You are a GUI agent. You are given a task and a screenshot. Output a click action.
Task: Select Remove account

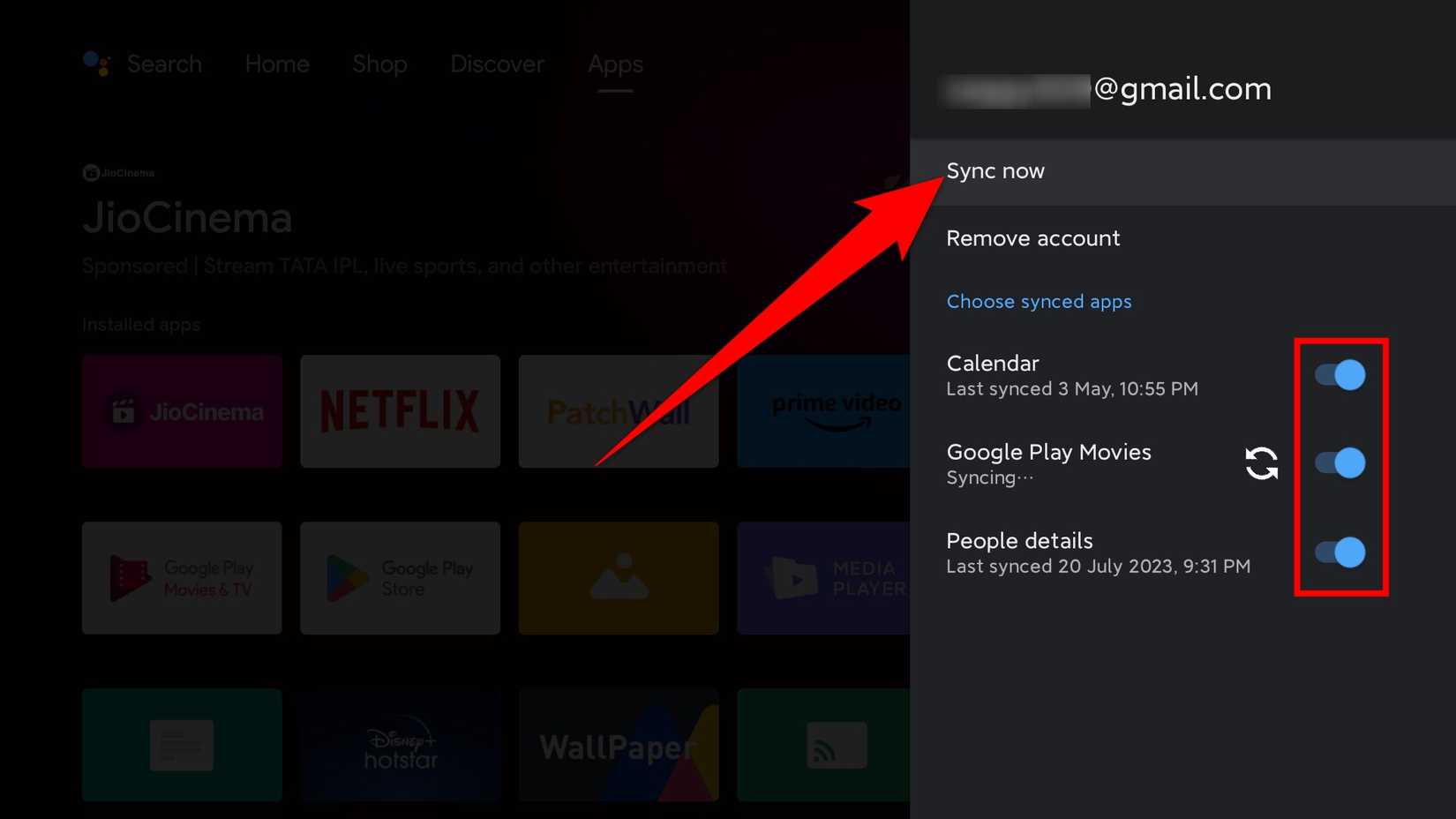tap(1032, 238)
